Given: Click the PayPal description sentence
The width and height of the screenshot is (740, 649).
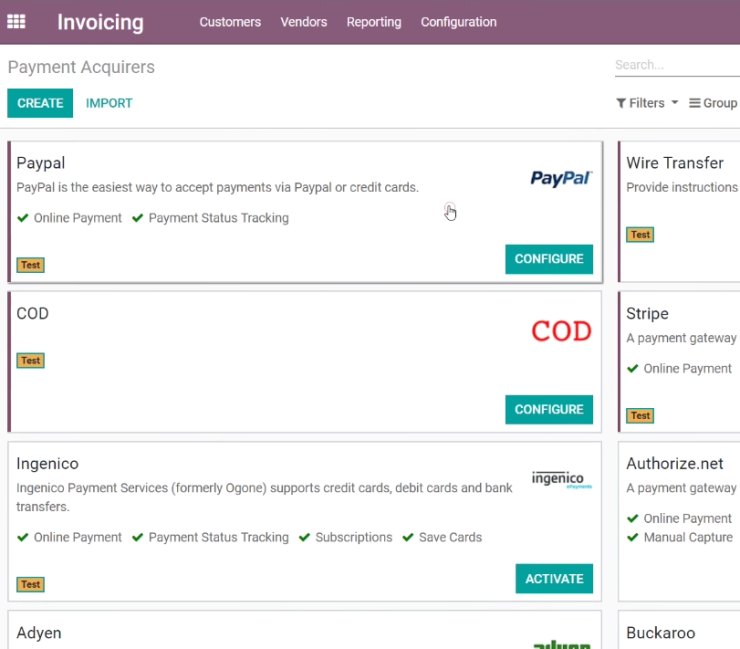Looking at the screenshot, I should (218, 187).
